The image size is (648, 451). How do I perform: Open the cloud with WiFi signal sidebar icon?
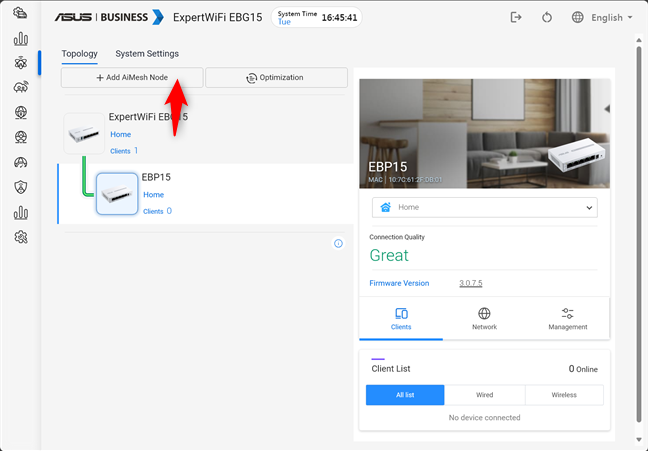tap(21, 87)
